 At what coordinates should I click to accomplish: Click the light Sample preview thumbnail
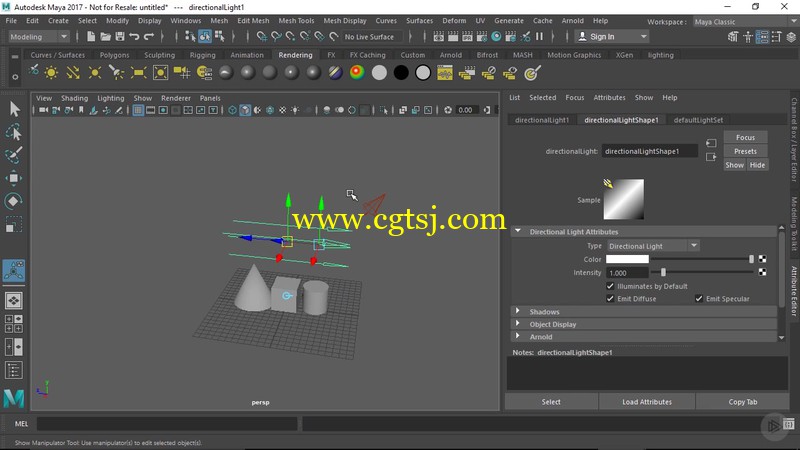pos(623,199)
